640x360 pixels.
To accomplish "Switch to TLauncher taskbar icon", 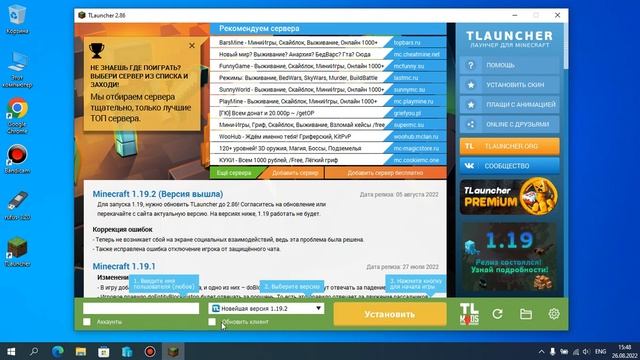I will (x=173, y=351).
